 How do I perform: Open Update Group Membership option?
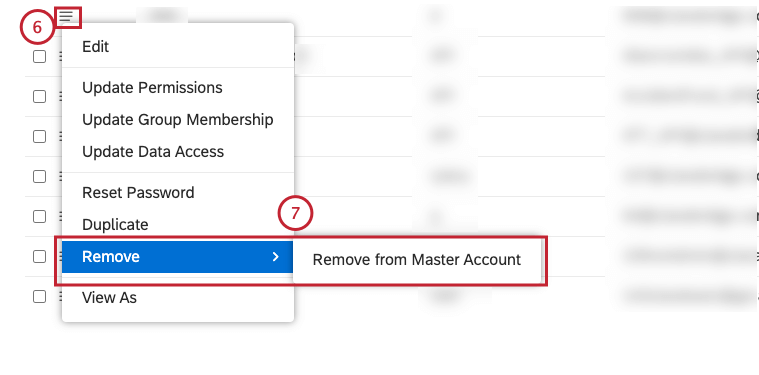[x=178, y=120]
